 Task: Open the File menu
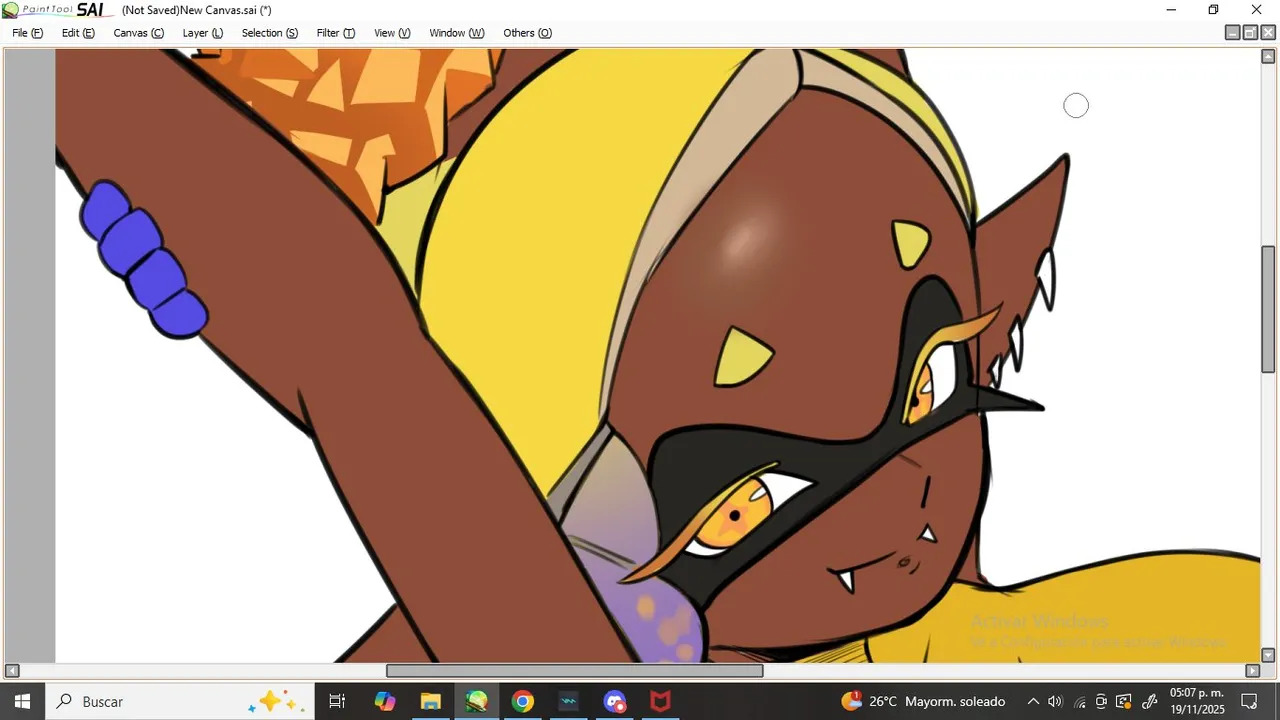coord(27,33)
